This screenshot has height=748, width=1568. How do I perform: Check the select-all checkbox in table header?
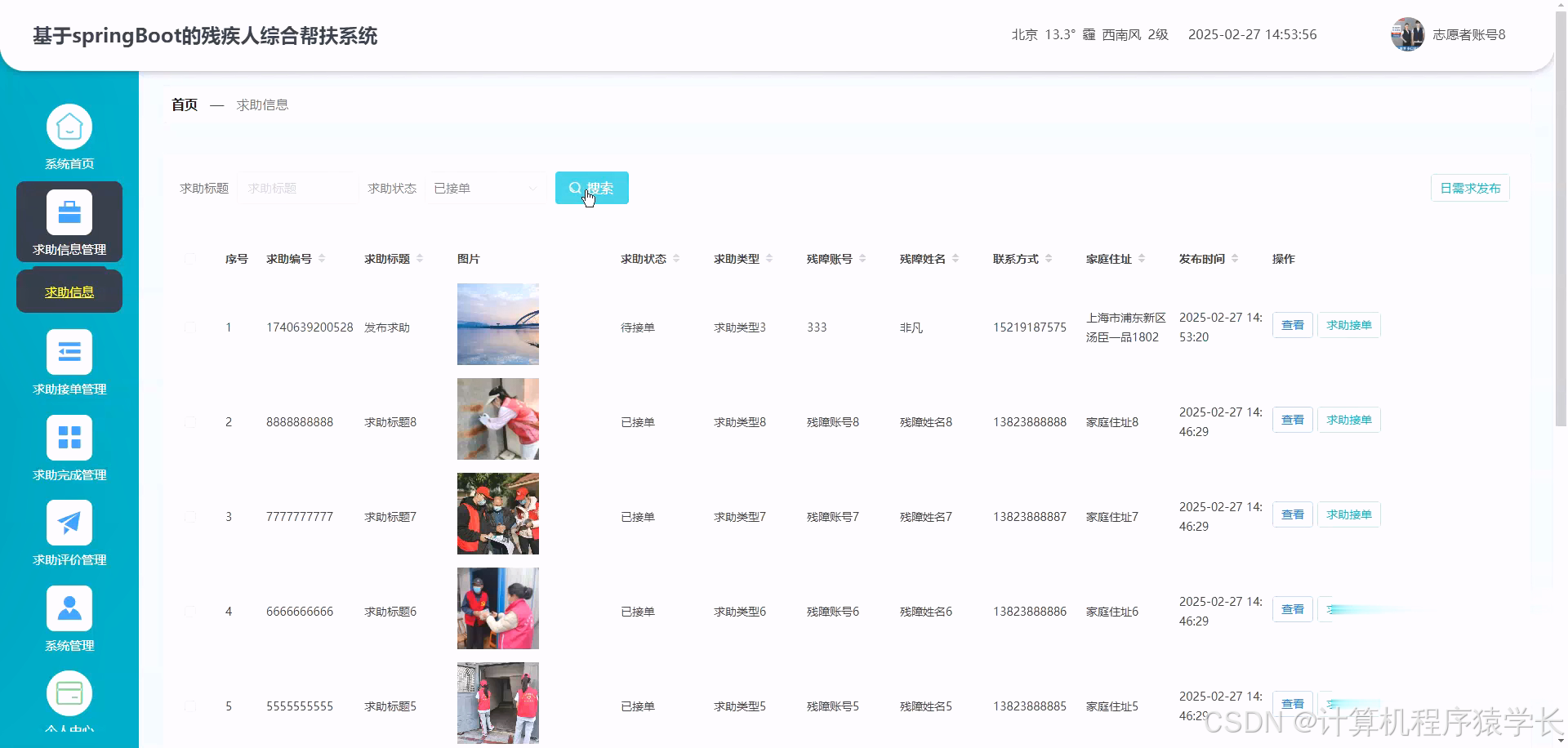(x=190, y=259)
